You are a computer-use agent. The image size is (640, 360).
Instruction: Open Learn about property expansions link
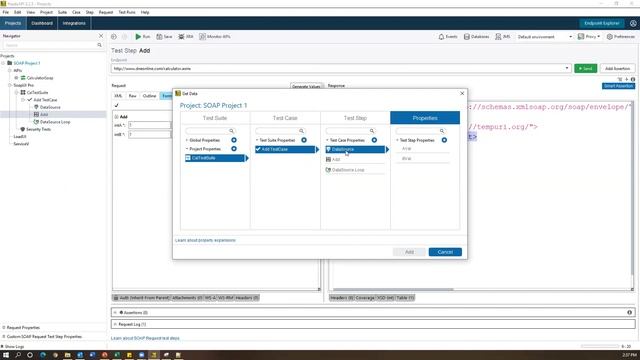(205, 240)
